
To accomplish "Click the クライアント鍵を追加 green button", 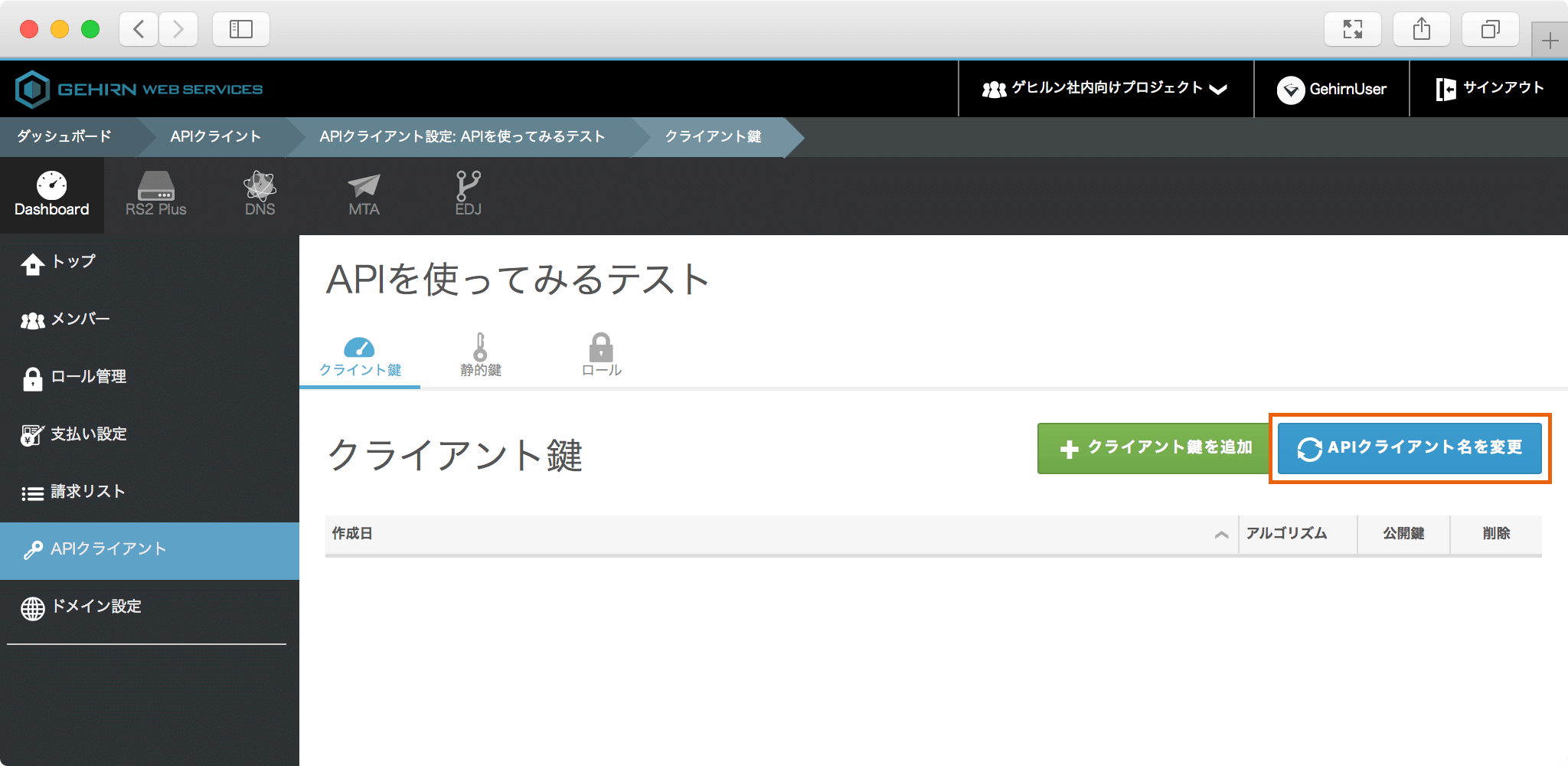I will point(1155,448).
